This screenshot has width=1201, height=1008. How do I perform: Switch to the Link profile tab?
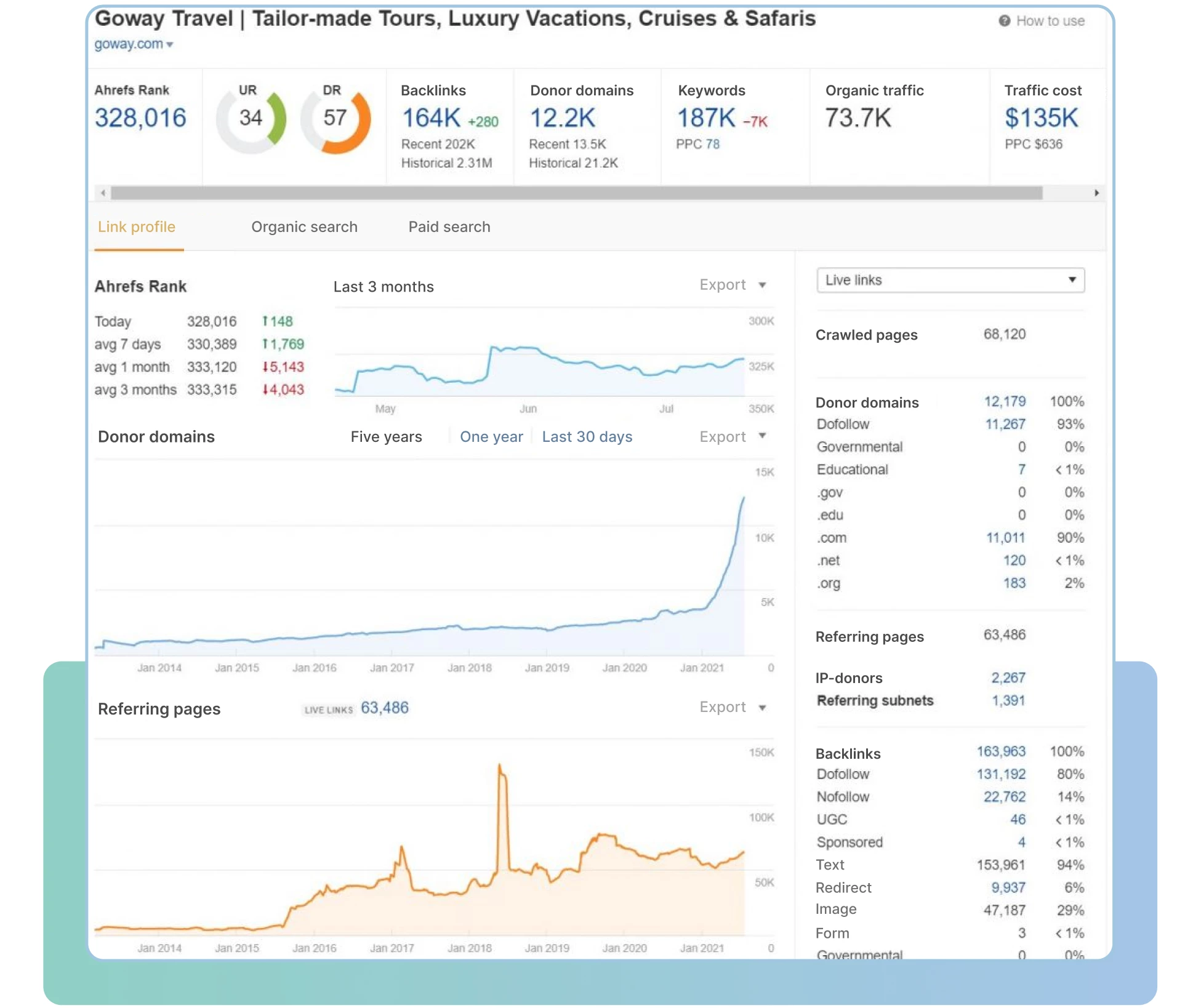pyautogui.click(x=137, y=227)
